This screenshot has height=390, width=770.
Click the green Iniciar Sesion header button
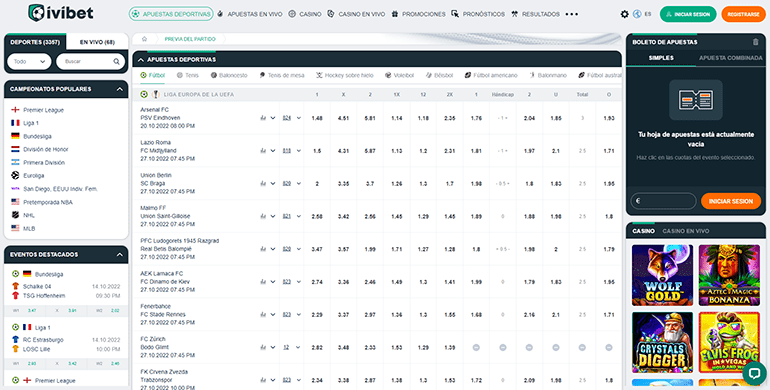point(688,14)
